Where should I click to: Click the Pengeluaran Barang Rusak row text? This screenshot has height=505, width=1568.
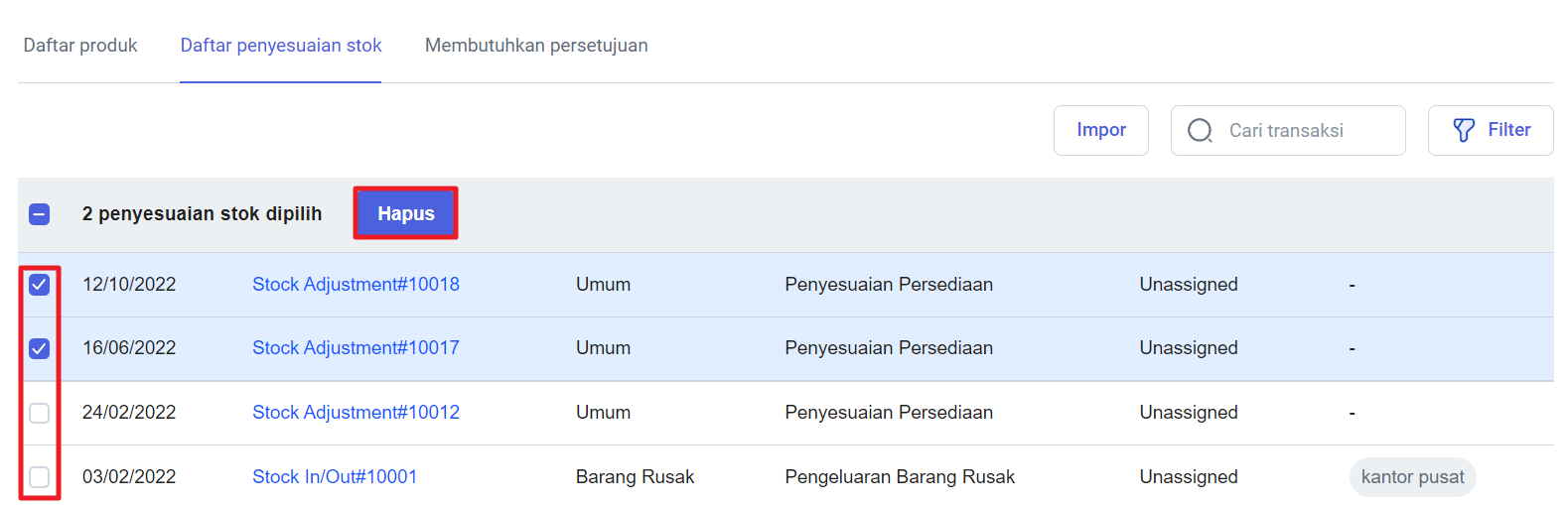click(900, 477)
